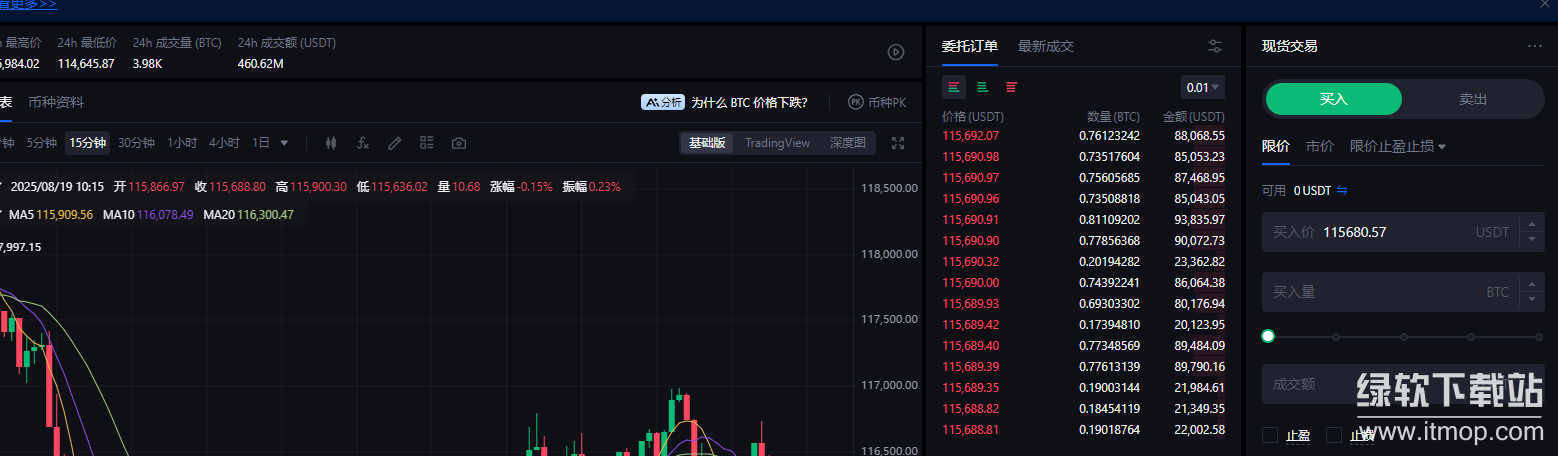Image resolution: width=1558 pixels, height=456 pixels.
Task: Show only sell orders (red icon)
Action: click(1011, 87)
